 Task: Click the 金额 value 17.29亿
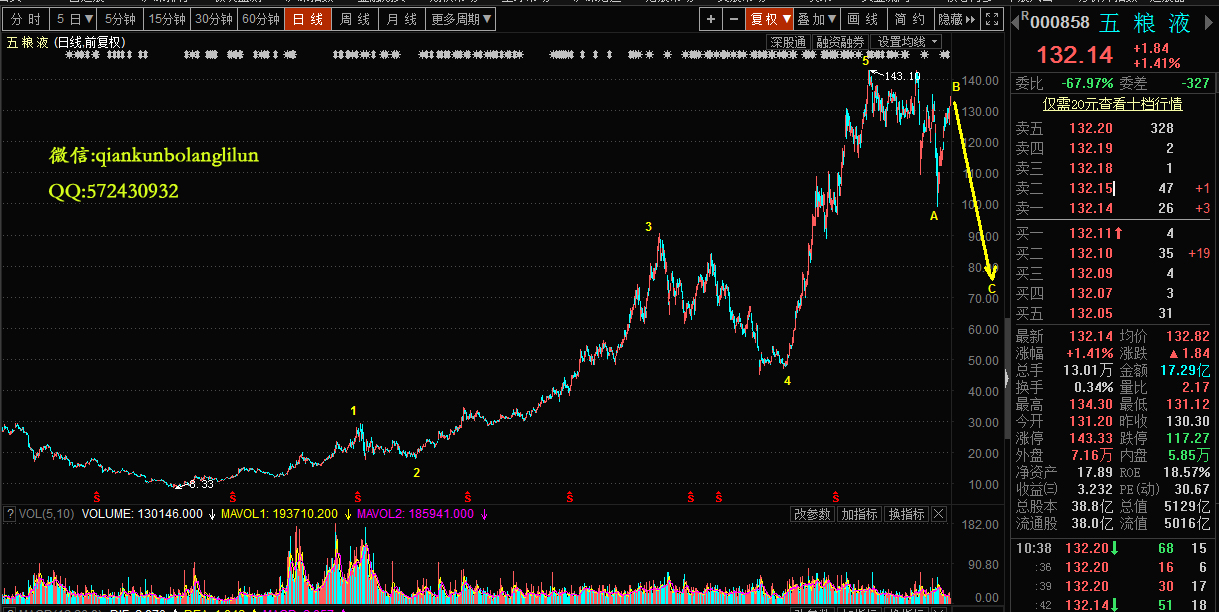(1186, 370)
